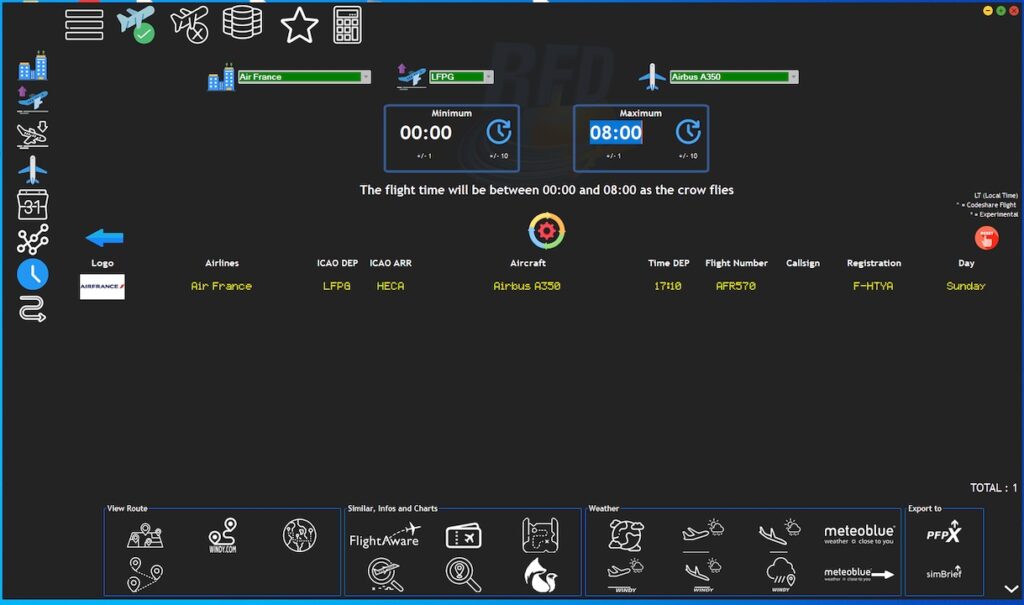The image size is (1024, 605).
Task: Click the Airbus A350 cell in the flight row
Action: pos(527,286)
